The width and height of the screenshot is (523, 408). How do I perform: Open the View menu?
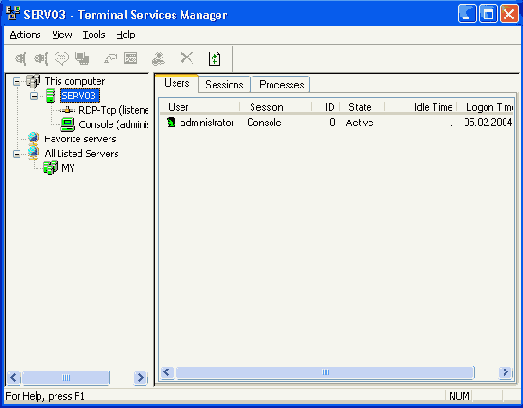coord(62,35)
